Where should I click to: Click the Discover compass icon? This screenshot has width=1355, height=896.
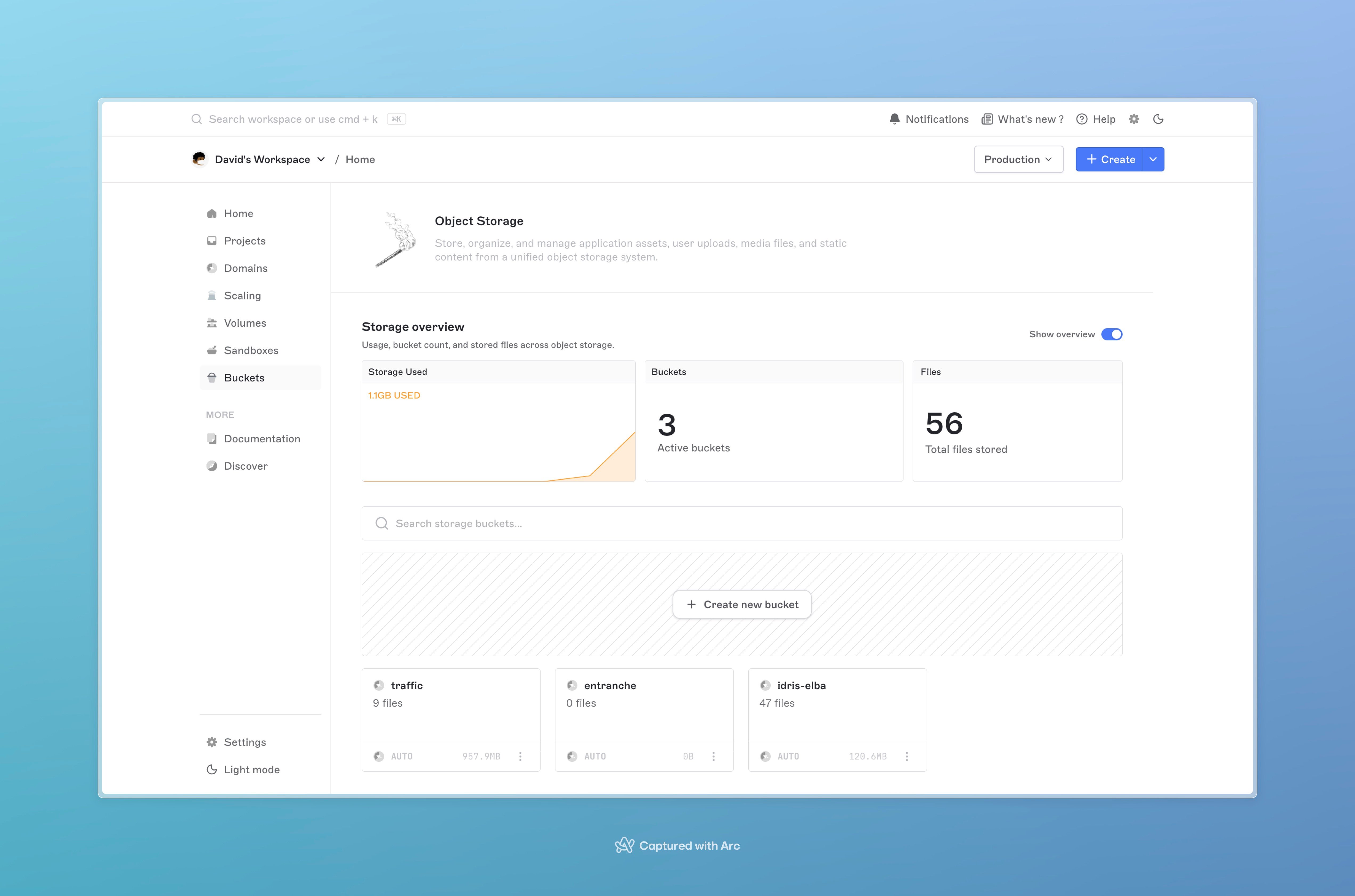tap(211, 466)
